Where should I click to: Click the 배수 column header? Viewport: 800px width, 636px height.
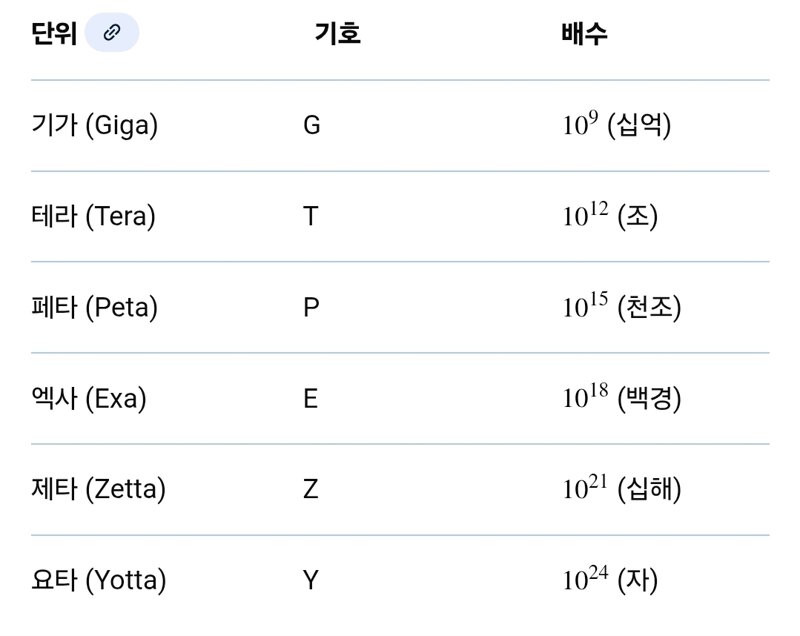585,33
